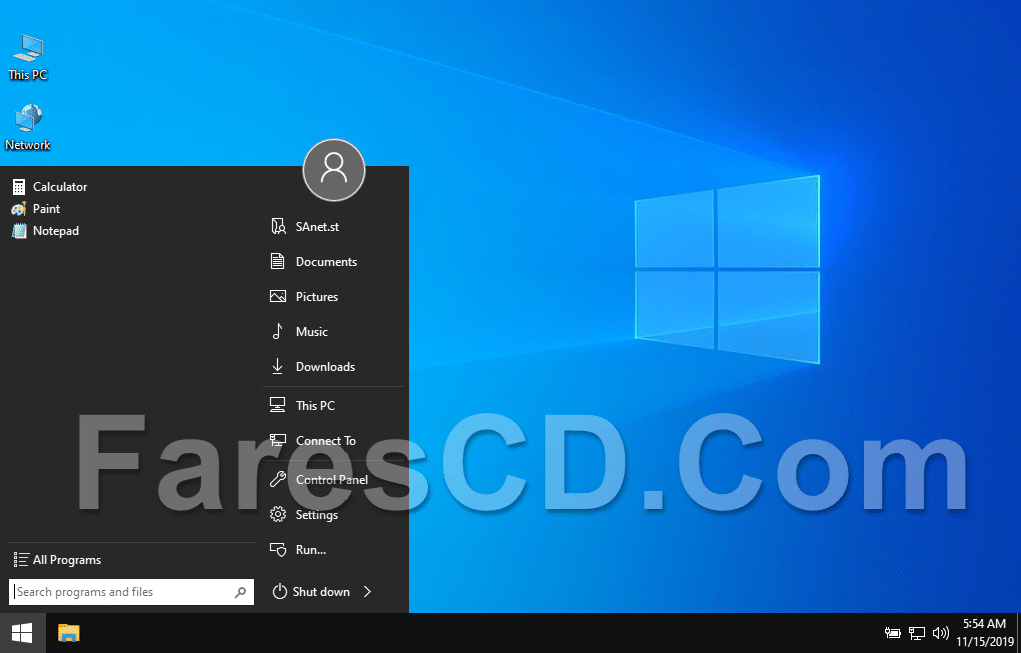The height and width of the screenshot is (653, 1021).
Task: Click the Run... link
Action: coord(311,550)
